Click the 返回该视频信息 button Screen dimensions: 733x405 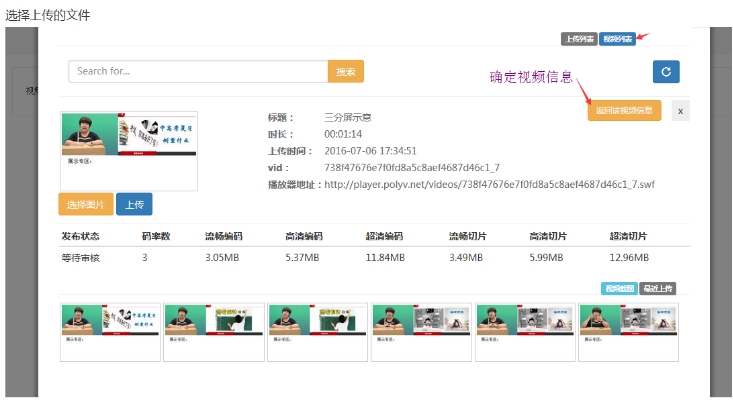(x=624, y=111)
